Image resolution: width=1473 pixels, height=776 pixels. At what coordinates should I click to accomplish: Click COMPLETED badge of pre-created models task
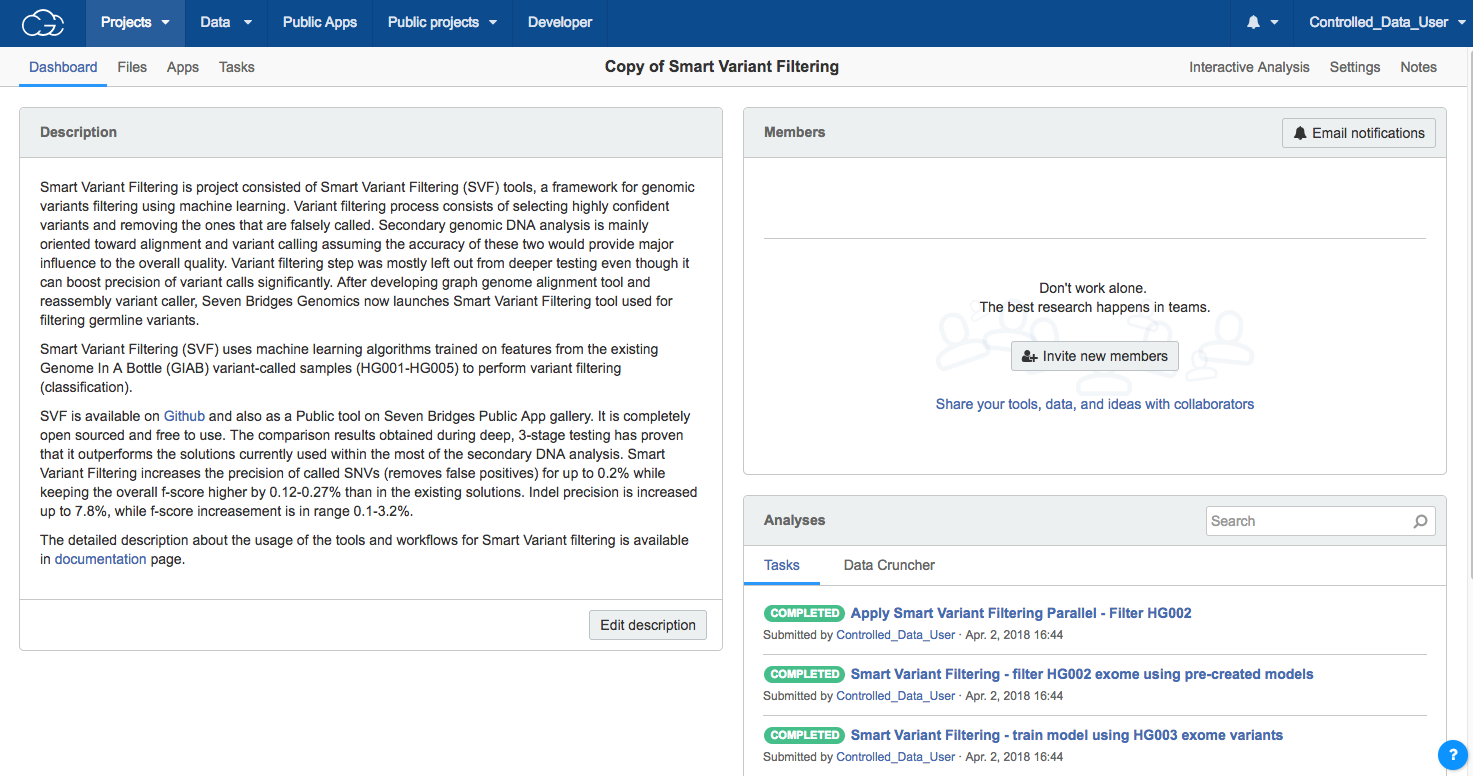click(x=804, y=674)
